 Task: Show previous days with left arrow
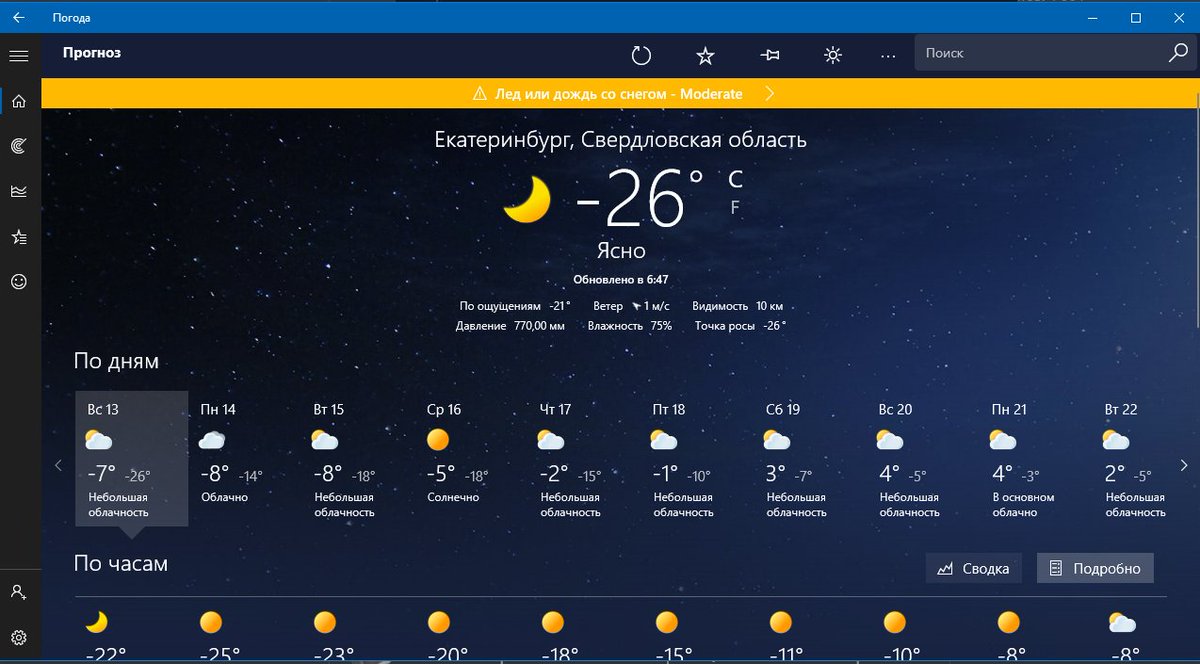pos(58,465)
